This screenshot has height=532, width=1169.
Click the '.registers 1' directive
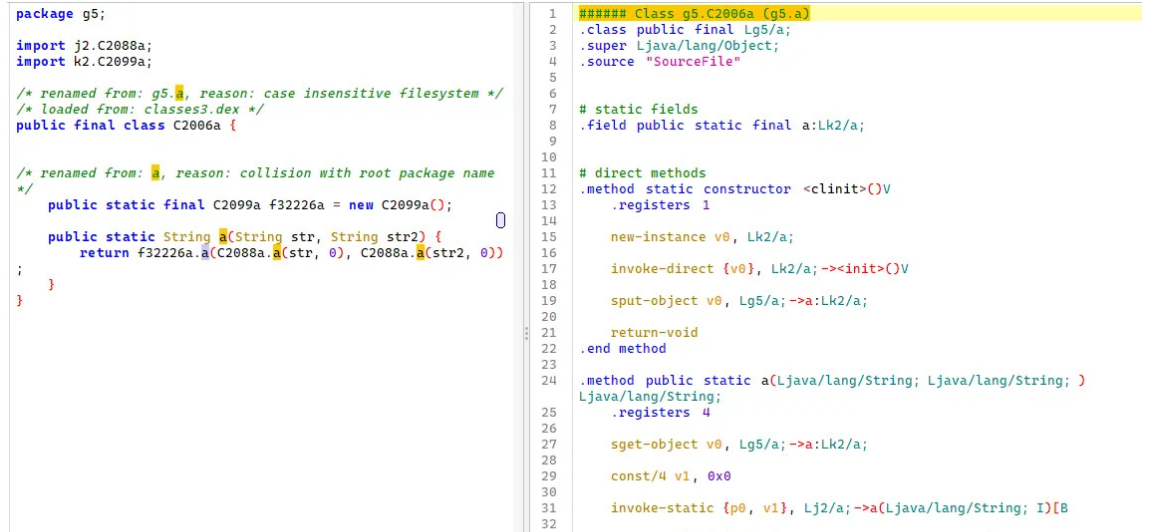660,205
